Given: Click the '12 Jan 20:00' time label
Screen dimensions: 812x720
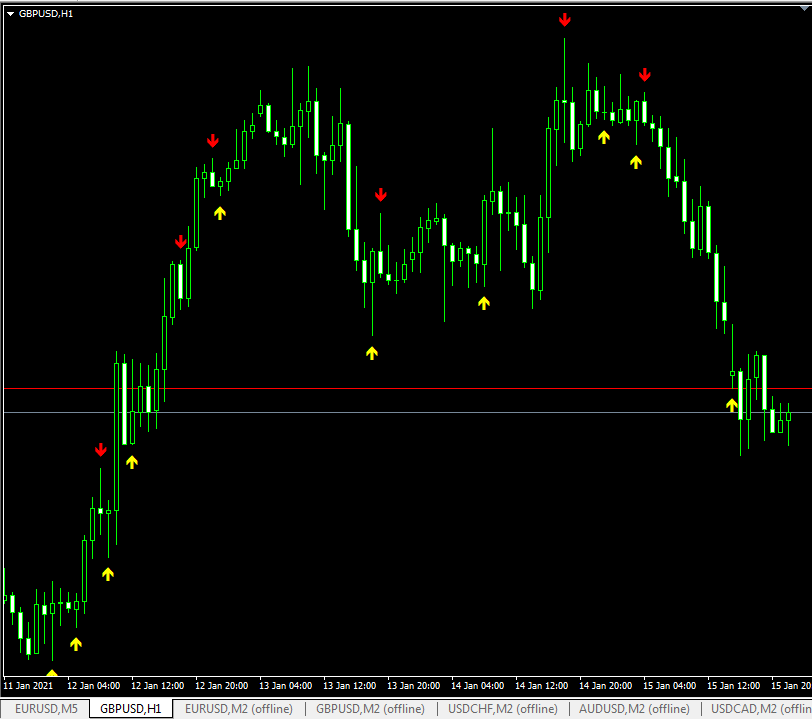Looking at the screenshot, I should click(222, 686).
